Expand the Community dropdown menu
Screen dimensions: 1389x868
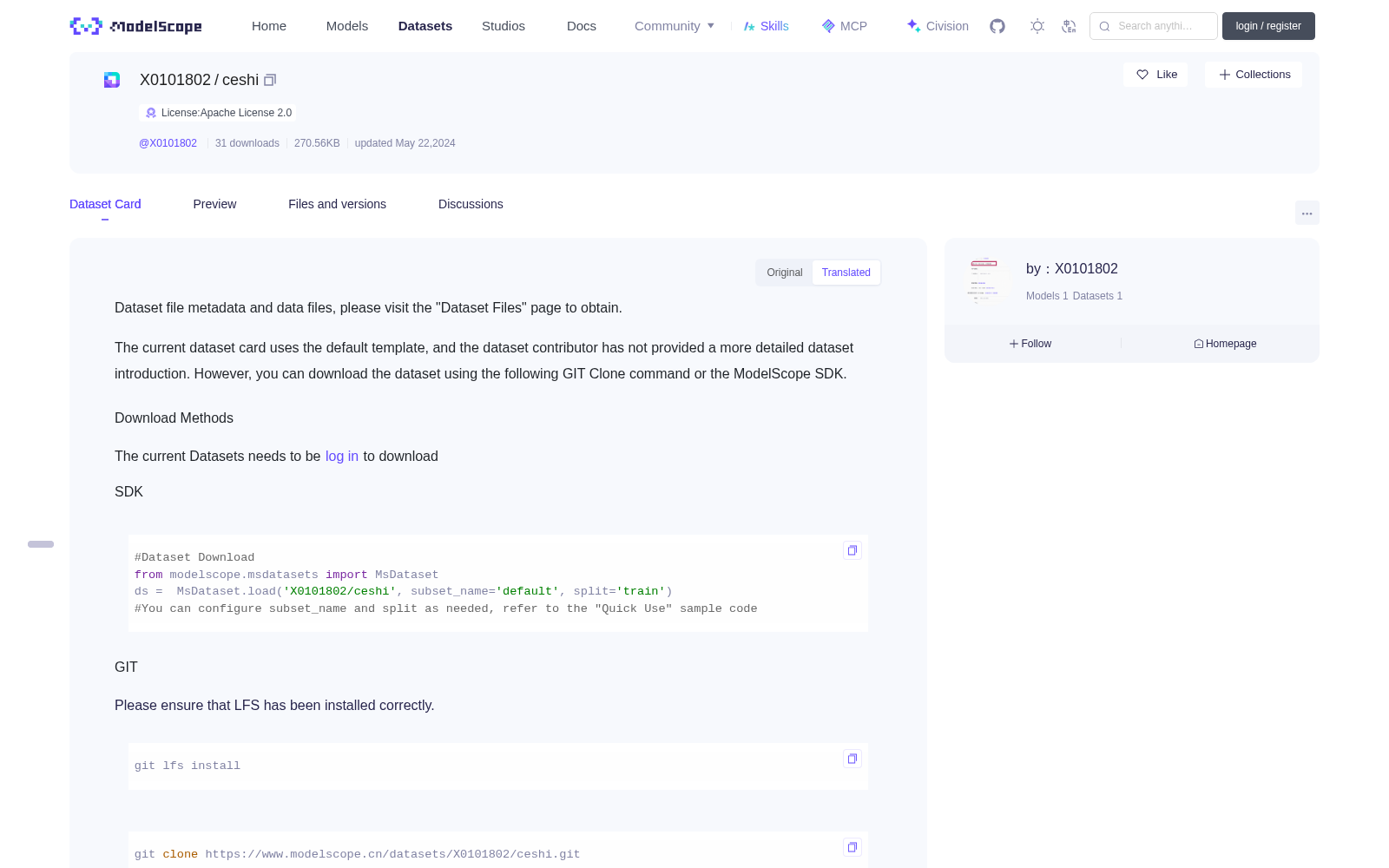click(675, 26)
